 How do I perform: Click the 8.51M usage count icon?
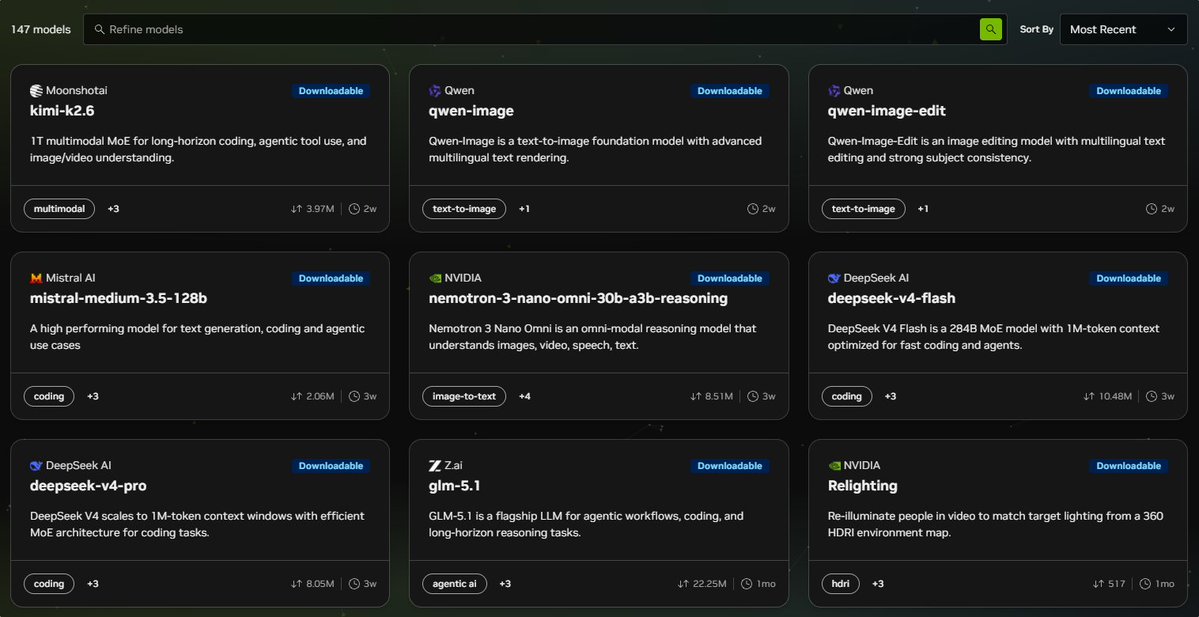[696, 396]
